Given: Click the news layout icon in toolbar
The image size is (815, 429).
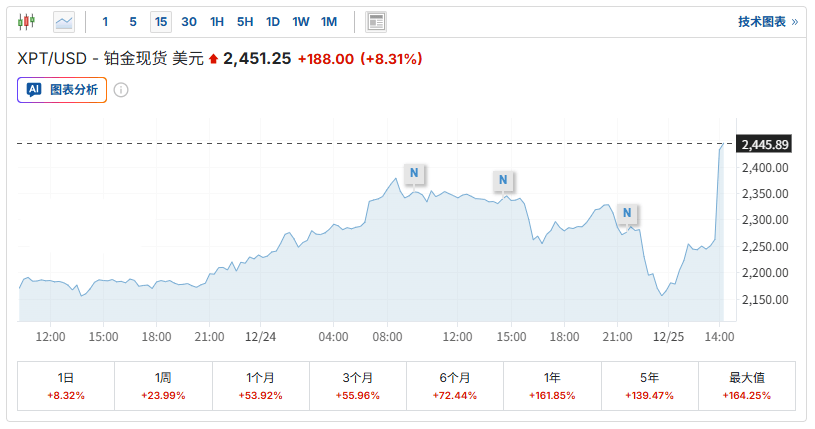Looking at the screenshot, I should [x=376, y=21].
